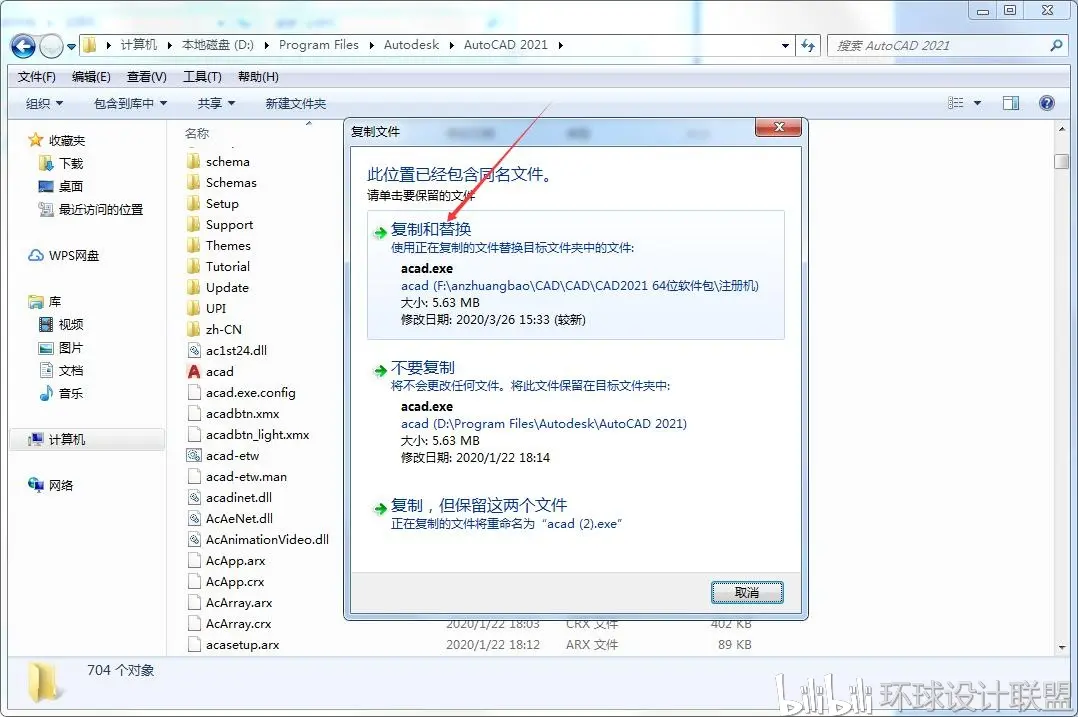Open the view options dropdown arrow

click(977, 103)
